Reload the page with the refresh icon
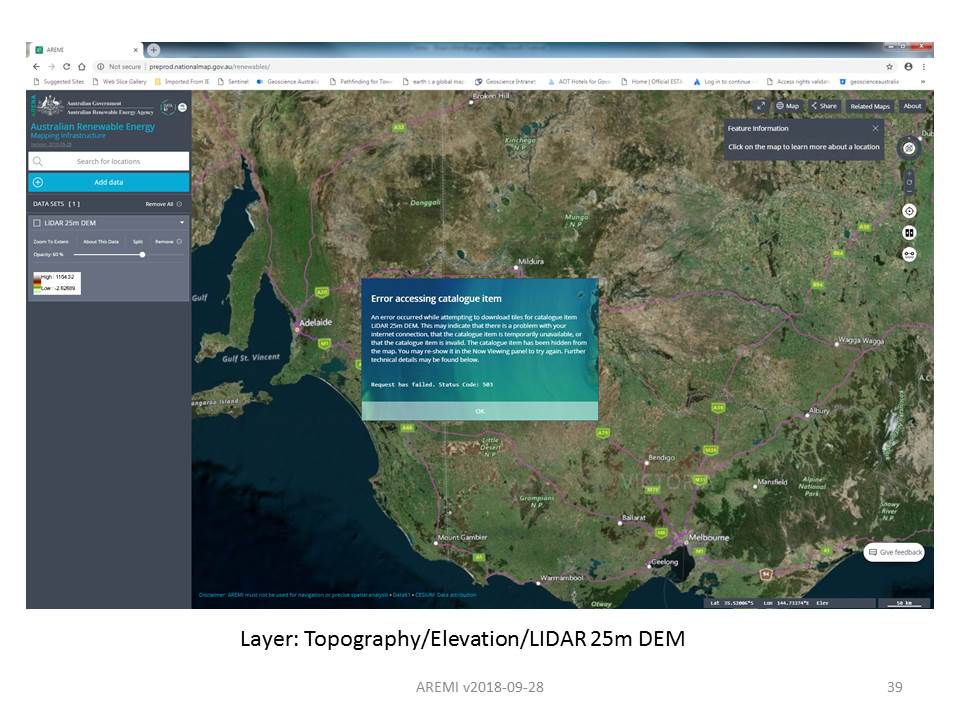This screenshot has width=960, height=720. [66, 67]
